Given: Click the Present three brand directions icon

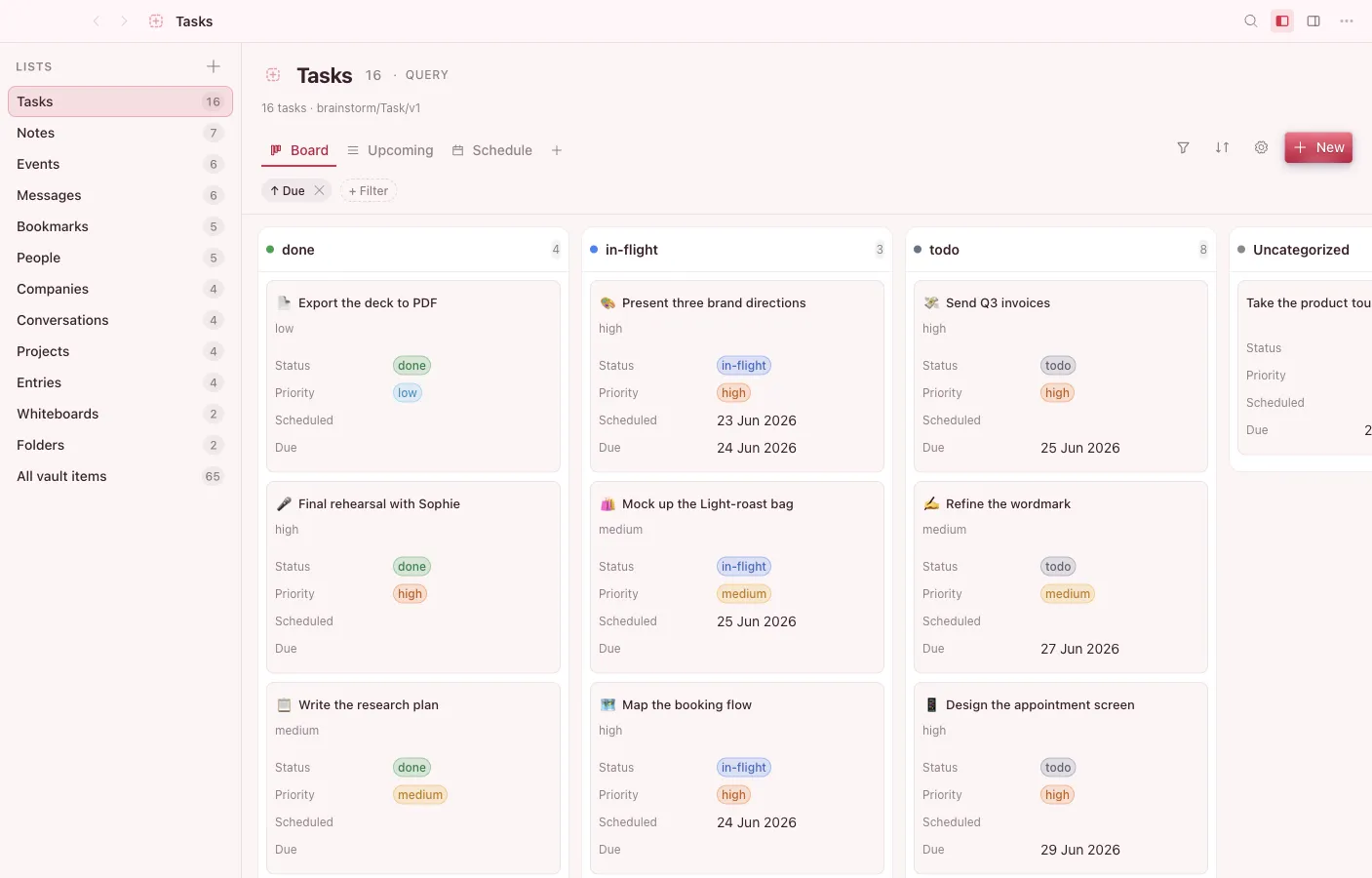Looking at the screenshot, I should click(x=608, y=302).
